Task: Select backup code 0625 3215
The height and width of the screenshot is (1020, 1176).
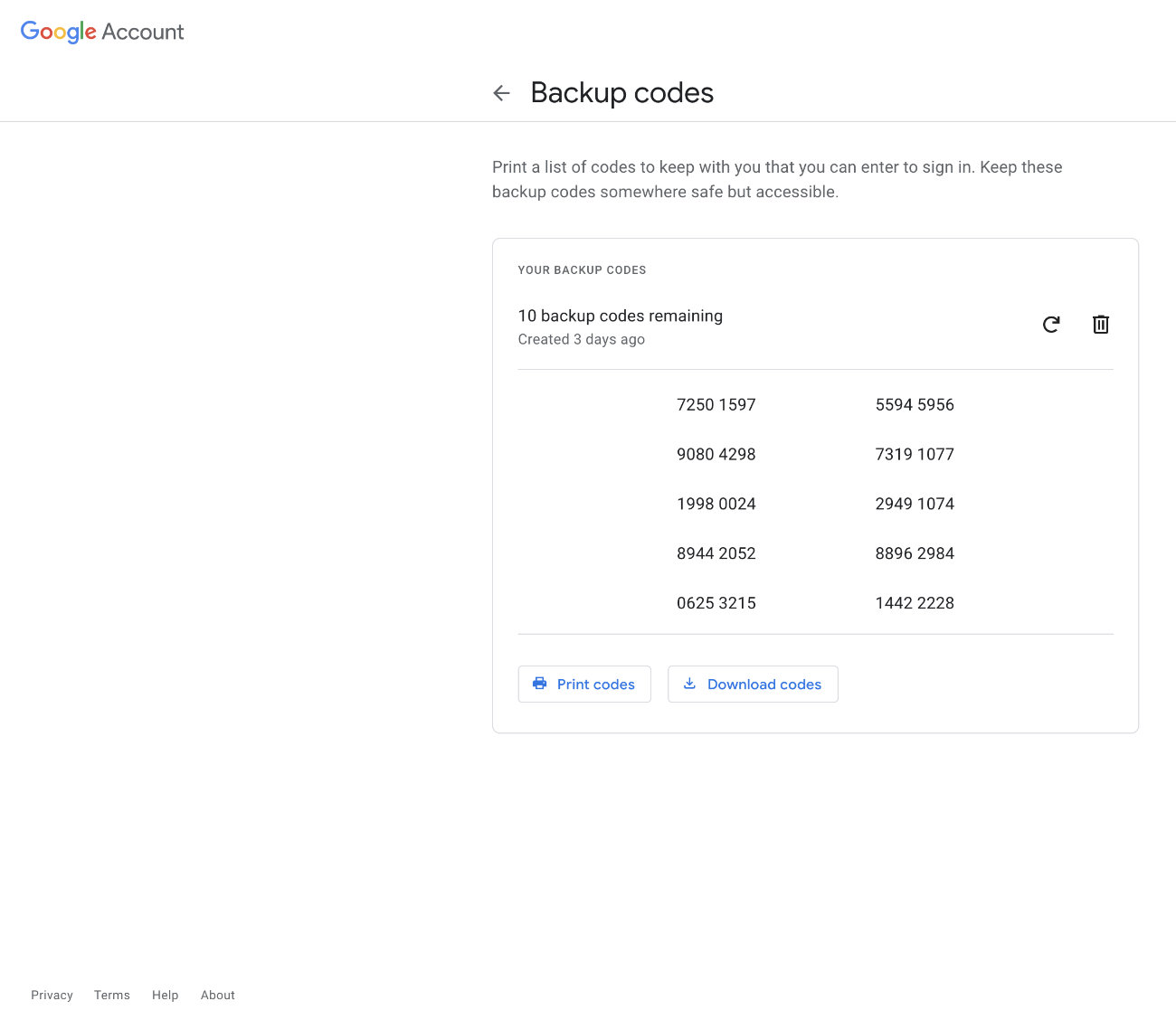Action: pos(716,602)
